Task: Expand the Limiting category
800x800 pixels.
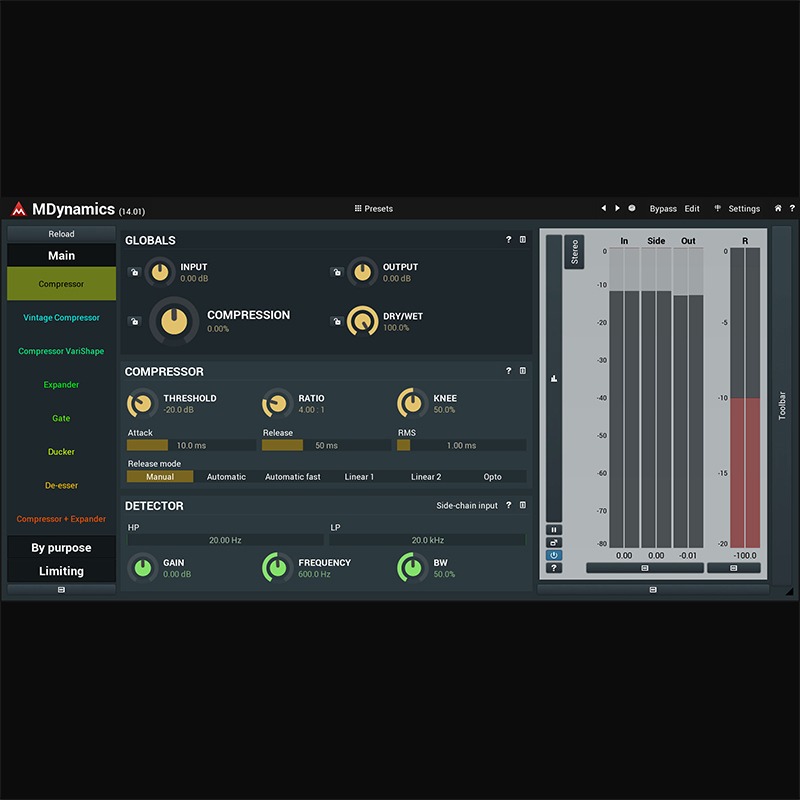Action: point(61,571)
